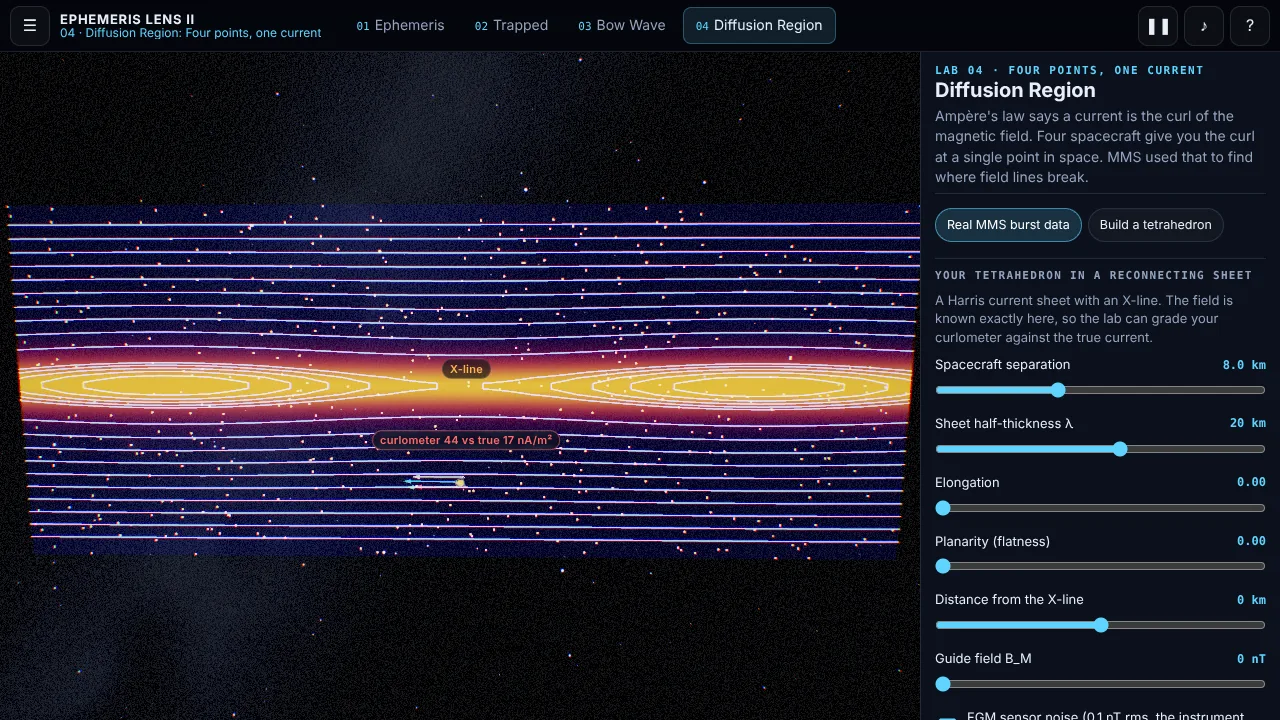The width and height of the screenshot is (1280, 720).
Task: Adjust the Distance from the X-line slider
Action: (1100, 625)
